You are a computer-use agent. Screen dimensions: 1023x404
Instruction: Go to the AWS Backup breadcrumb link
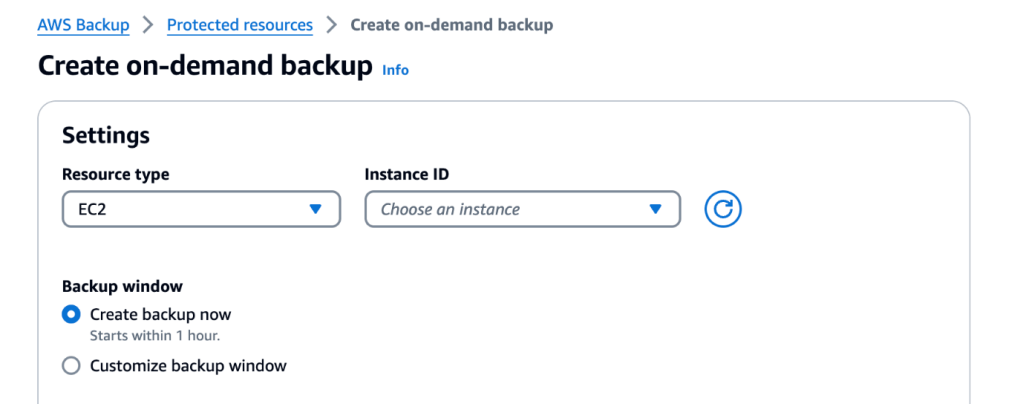coord(83,25)
